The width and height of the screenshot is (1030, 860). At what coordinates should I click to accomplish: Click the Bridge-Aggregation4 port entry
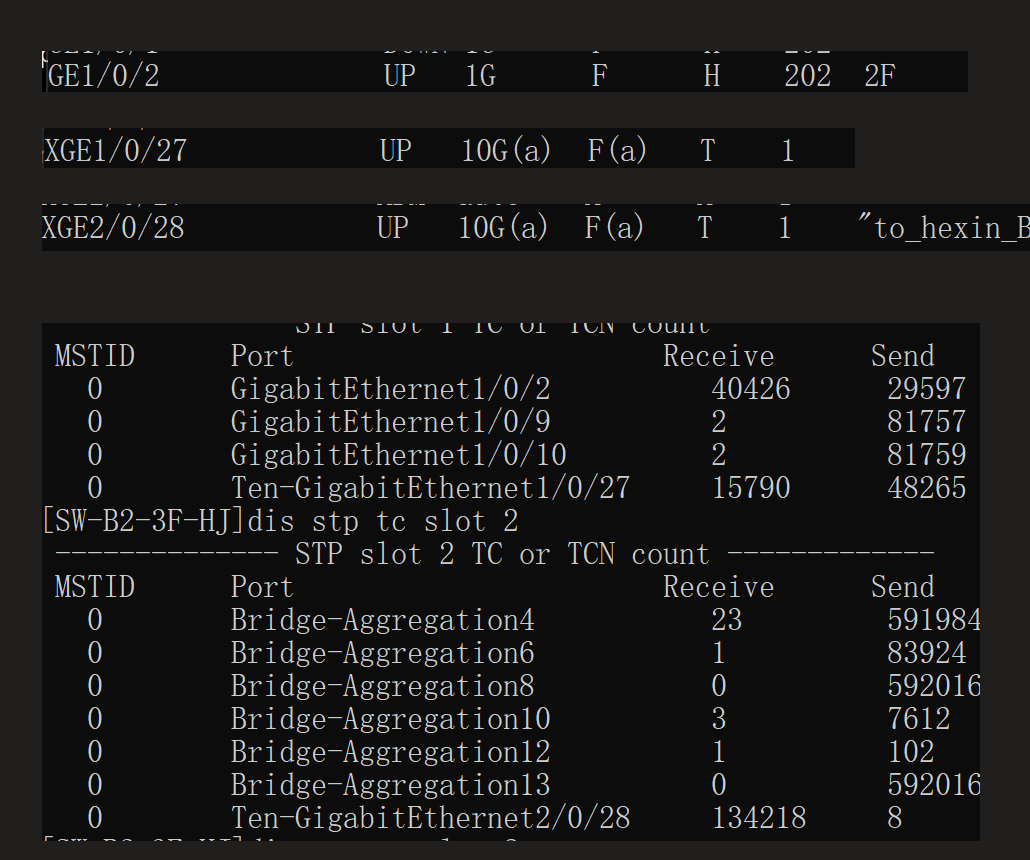(x=382, y=620)
